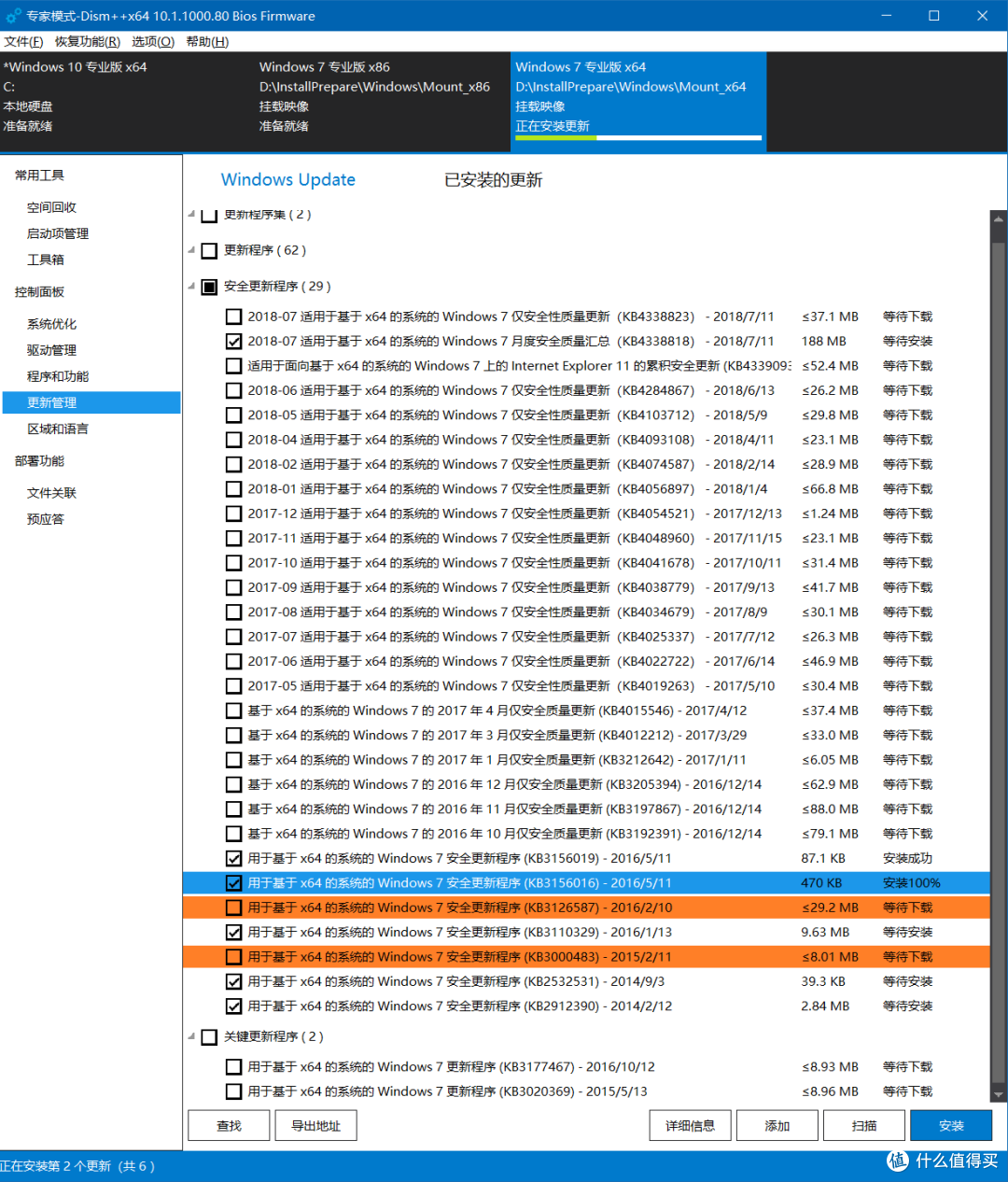The height and width of the screenshot is (1182, 1008).
Task: Open the 帮助(H) menu
Action: 207,42
